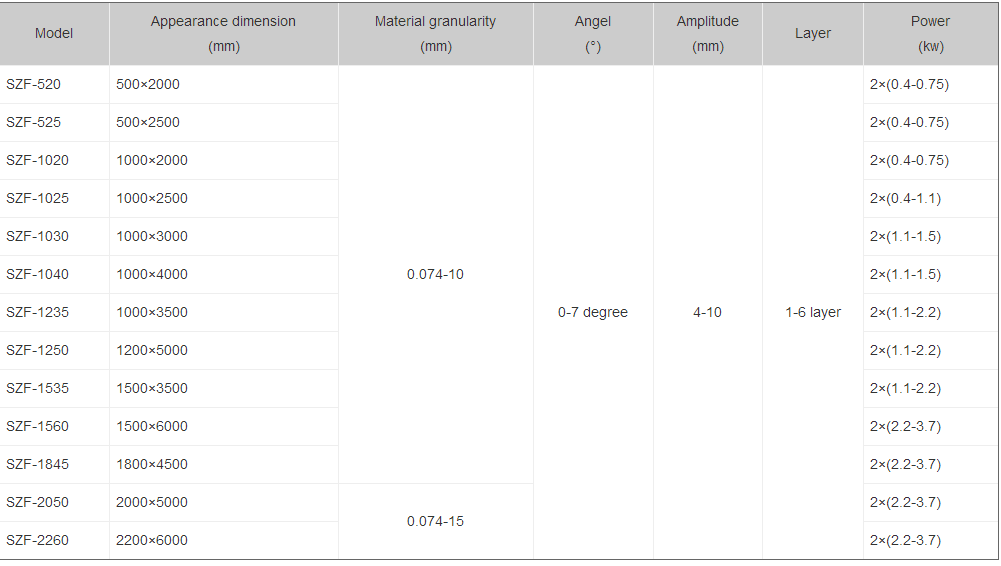Select the 2×(0.4-1.1) power value
The height and width of the screenshot is (566, 1001).
click(906, 198)
